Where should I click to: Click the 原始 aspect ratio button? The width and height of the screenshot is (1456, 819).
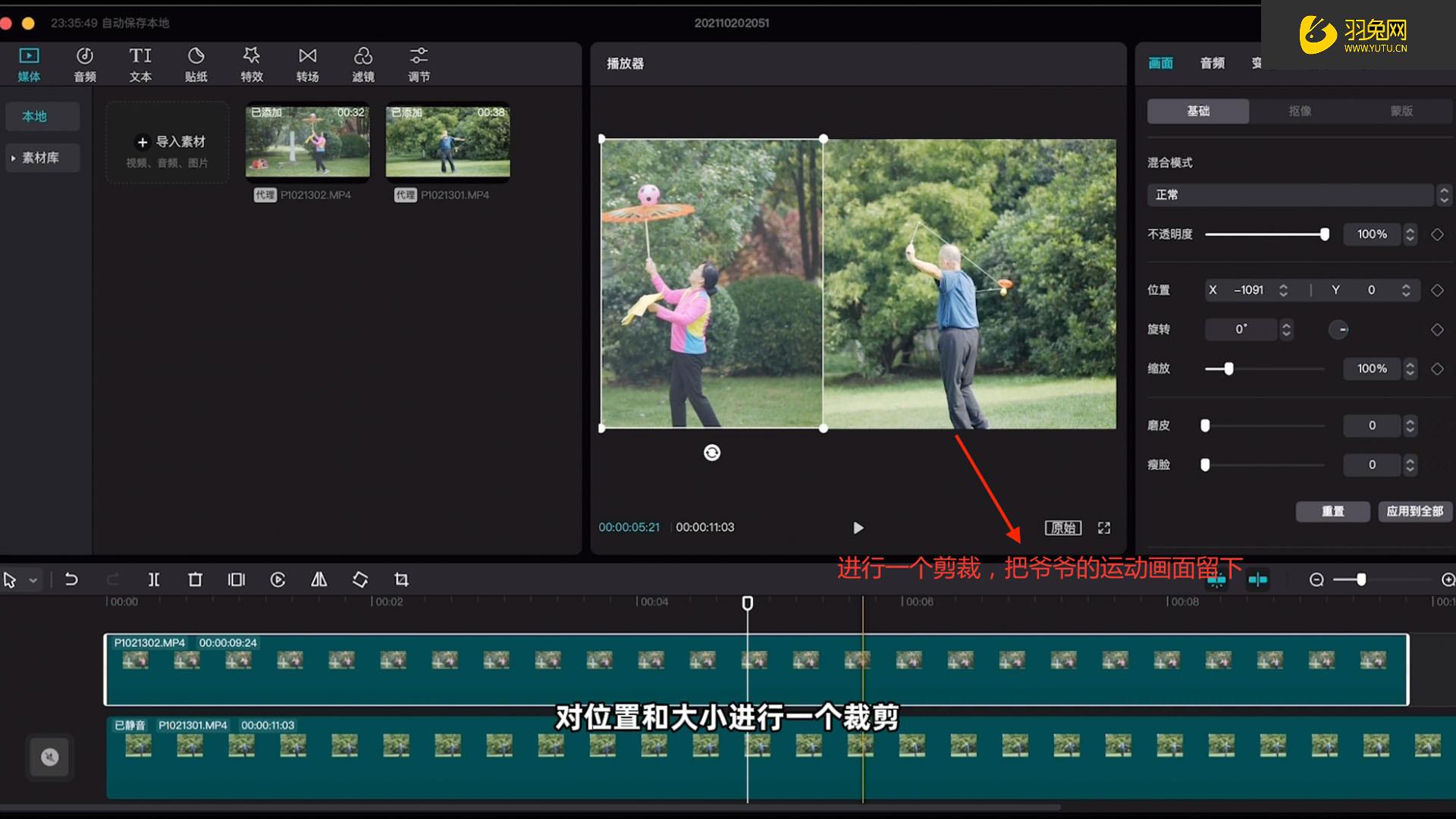point(1063,528)
